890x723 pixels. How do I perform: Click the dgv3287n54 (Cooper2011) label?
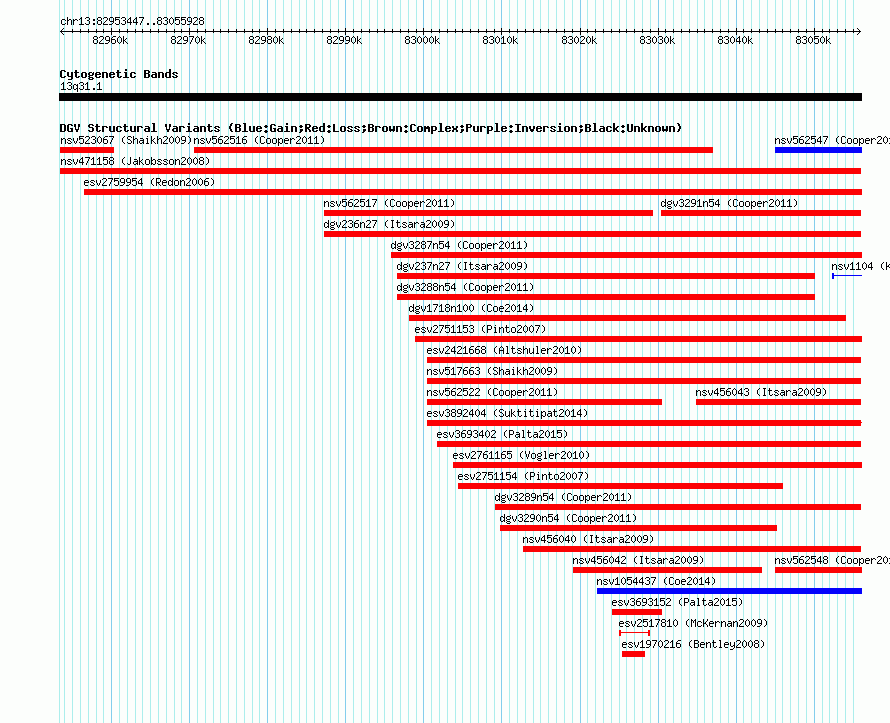click(459, 245)
